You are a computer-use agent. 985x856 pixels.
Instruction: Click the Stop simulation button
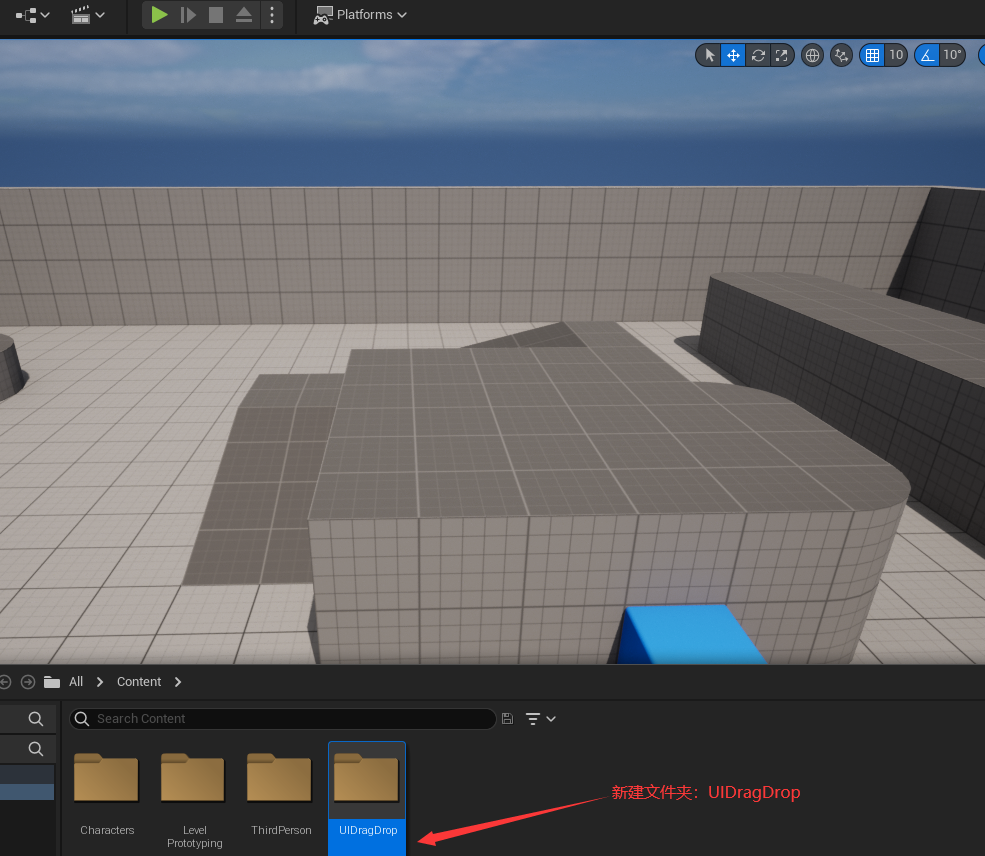click(215, 14)
